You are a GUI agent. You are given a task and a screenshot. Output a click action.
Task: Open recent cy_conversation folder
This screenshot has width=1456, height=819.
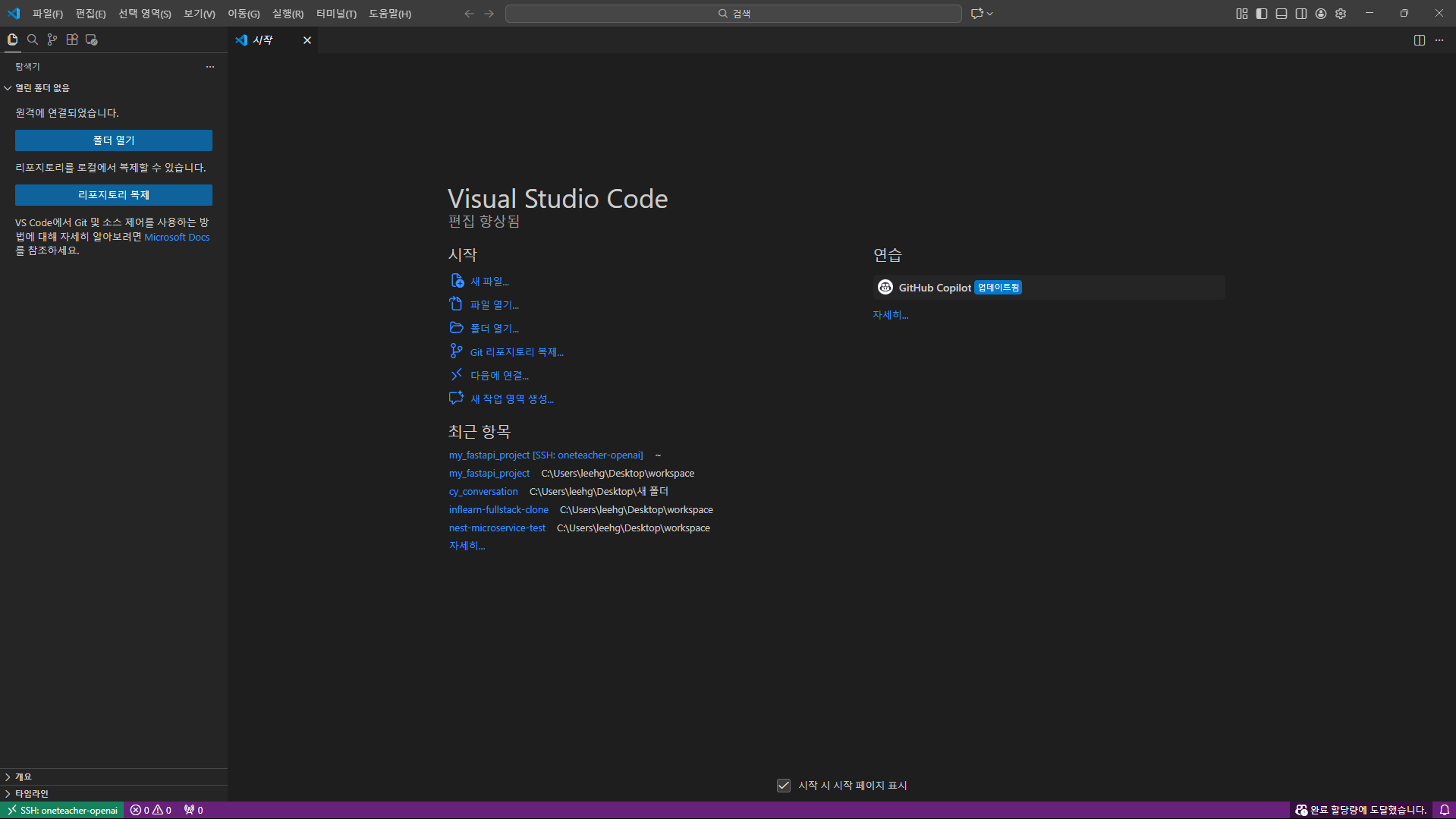point(483,491)
